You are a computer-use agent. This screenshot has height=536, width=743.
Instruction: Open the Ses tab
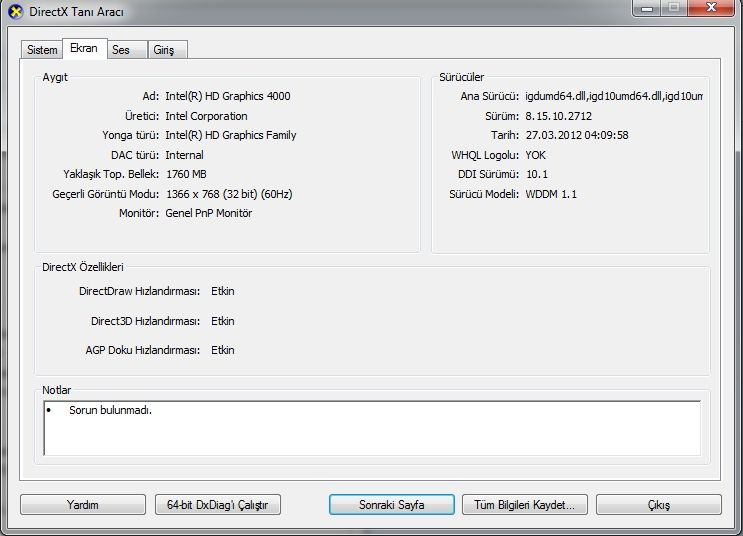127,50
